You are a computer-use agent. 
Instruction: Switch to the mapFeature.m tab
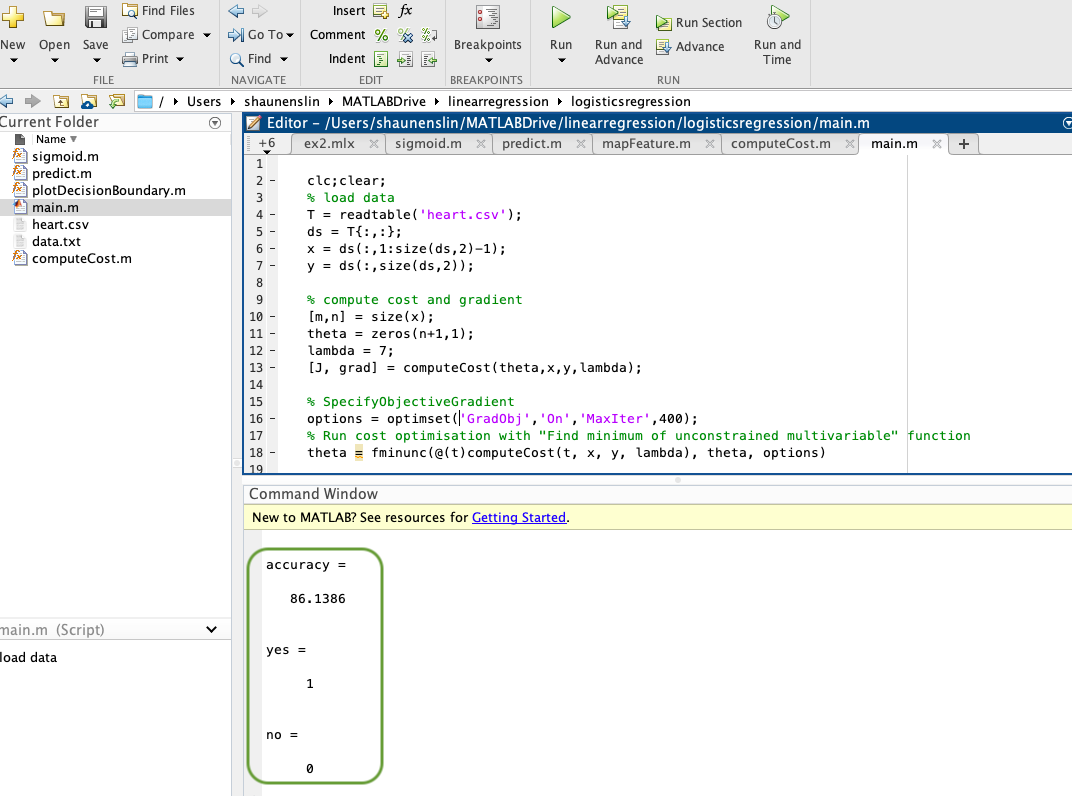tap(646, 144)
